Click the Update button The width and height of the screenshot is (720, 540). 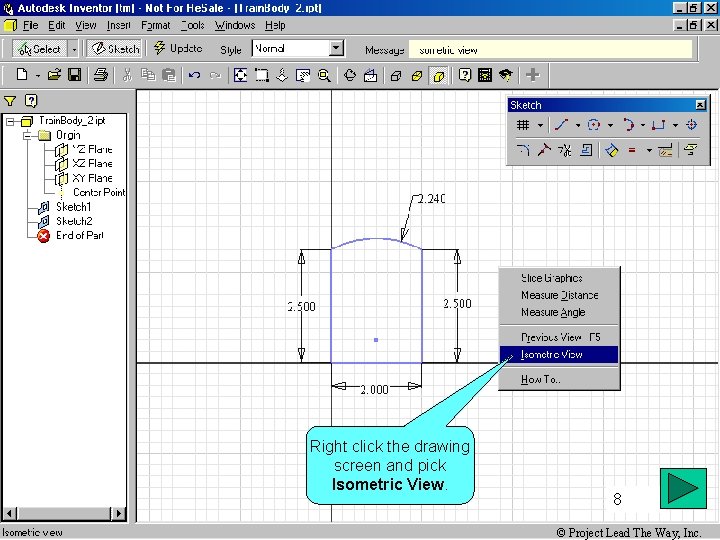pos(178,48)
